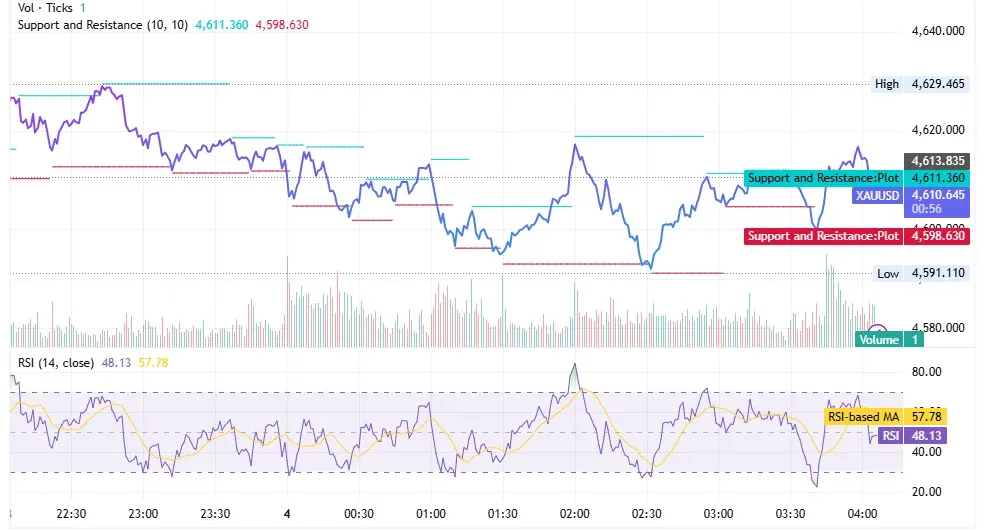Viewport: 985px width, 532px height.
Task: Click the teal Support and Resistance:Plot label
Action: 823,178
